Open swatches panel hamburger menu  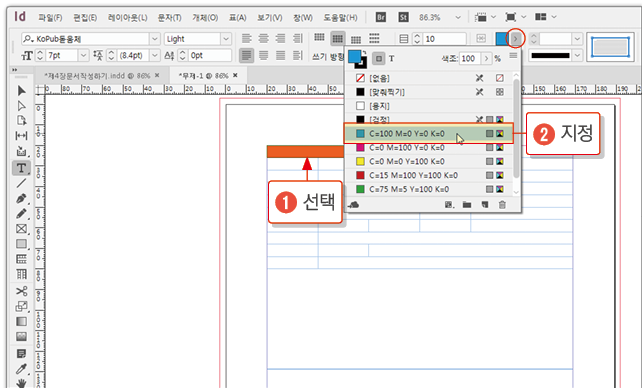[513, 56]
